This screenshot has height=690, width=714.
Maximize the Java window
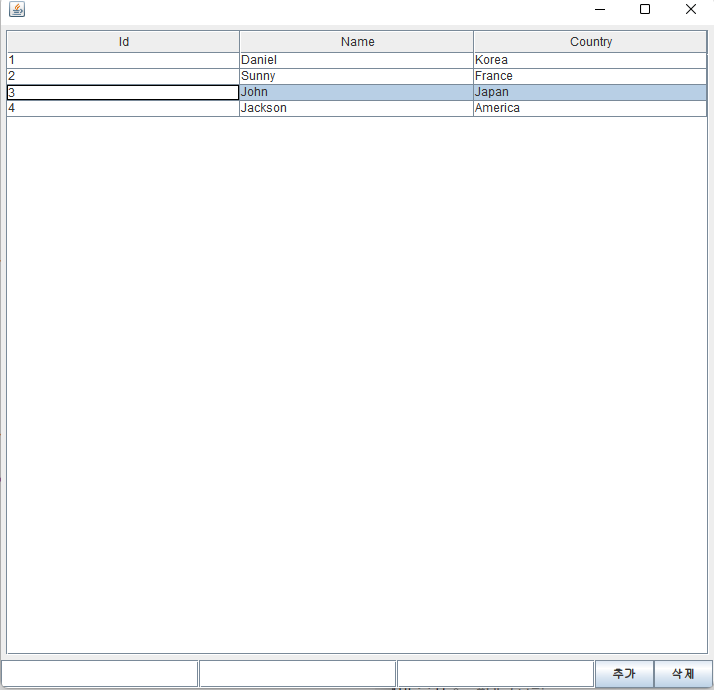point(645,9)
